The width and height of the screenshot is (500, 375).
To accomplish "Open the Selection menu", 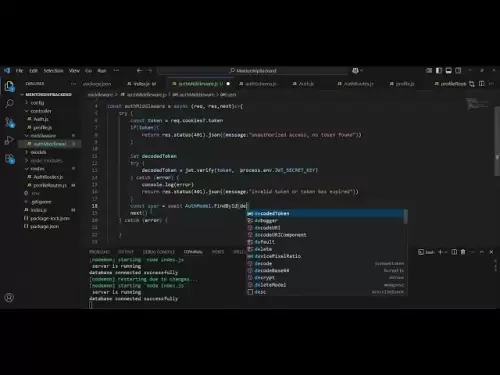I will (53, 71).
